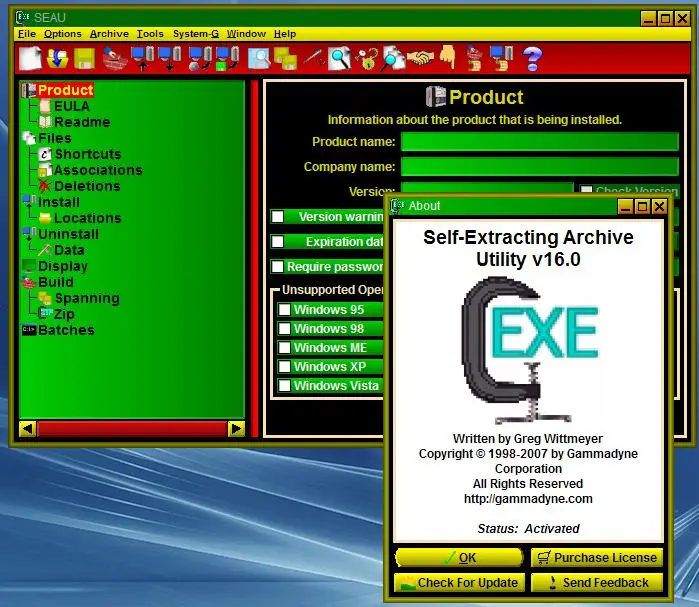Click the handshake toolbar icon
This screenshot has width=699, height=607.
coord(420,58)
